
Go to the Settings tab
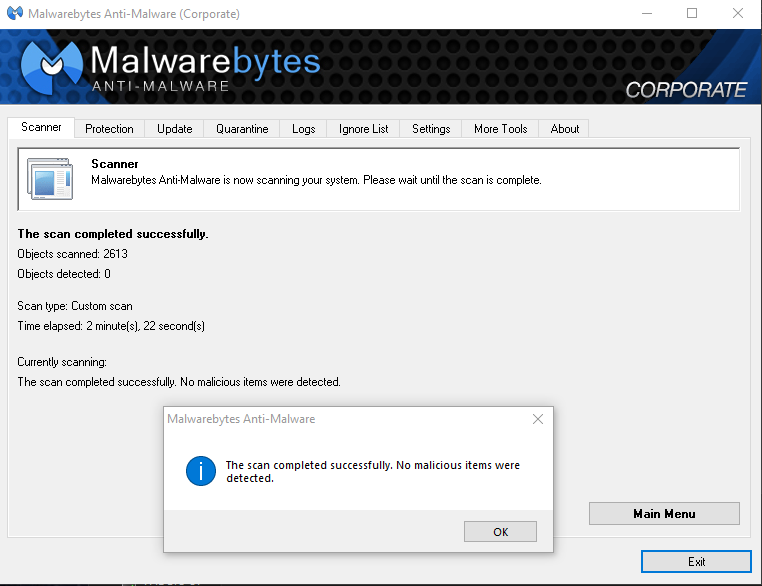click(431, 129)
